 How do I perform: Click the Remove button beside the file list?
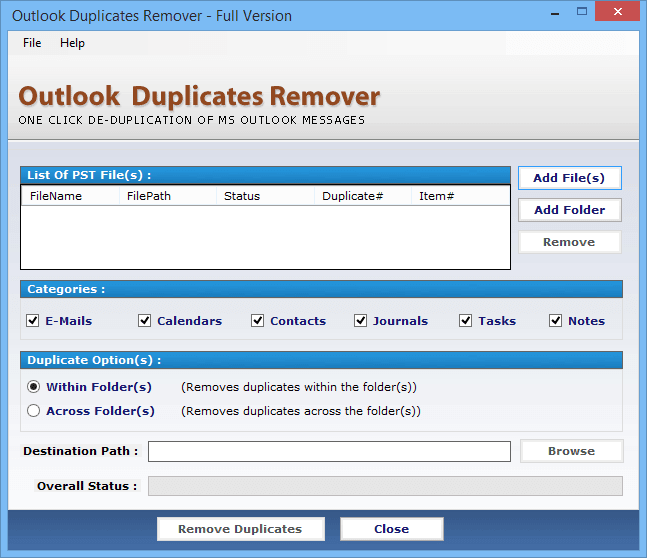click(x=569, y=242)
